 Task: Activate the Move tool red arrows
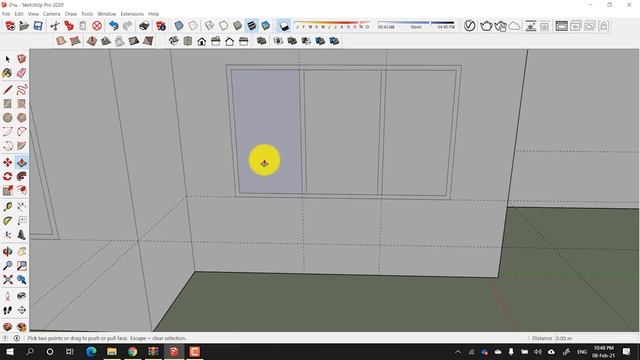(x=7, y=162)
